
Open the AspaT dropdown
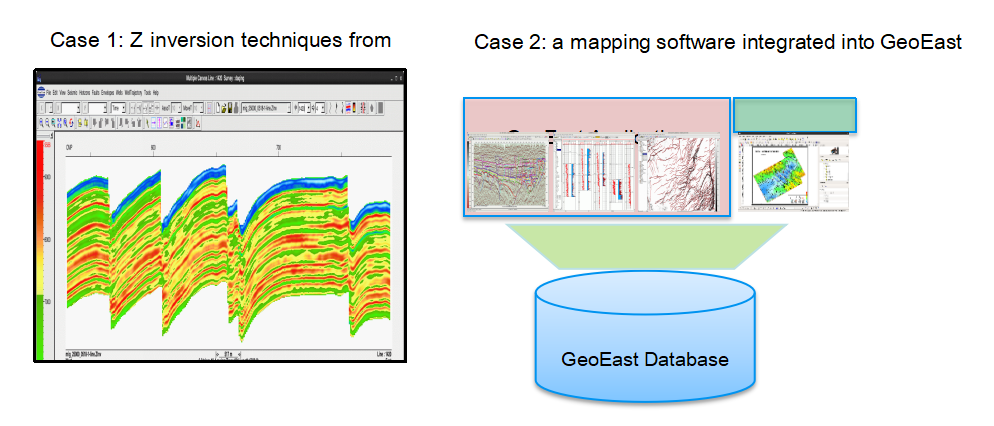pyautogui.click(x=176, y=108)
